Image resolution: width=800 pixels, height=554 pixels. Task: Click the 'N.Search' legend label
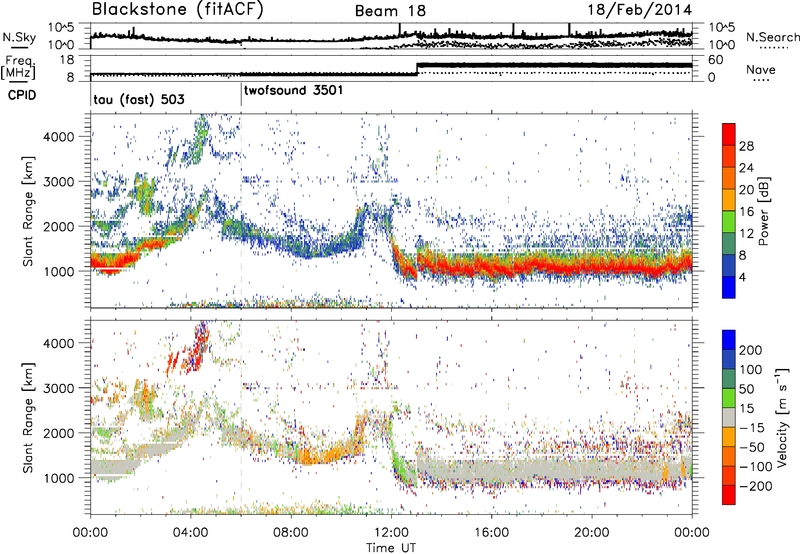pos(772,37)
